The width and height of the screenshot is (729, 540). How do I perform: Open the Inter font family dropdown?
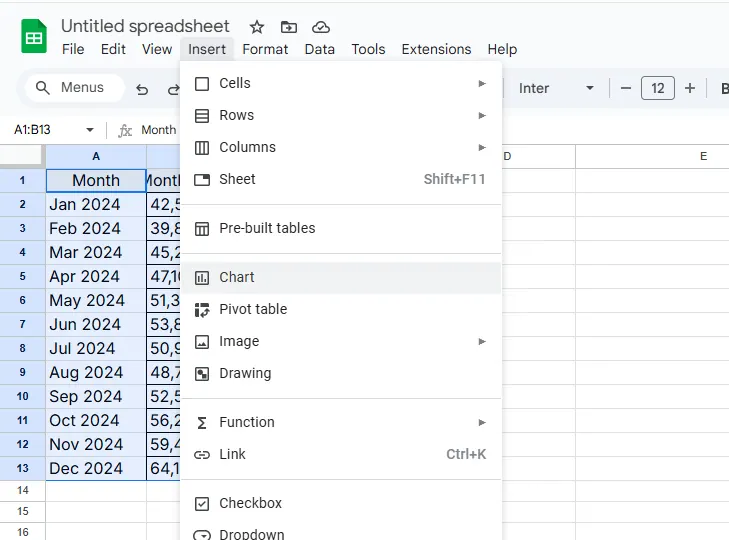[x=556, y=88]
